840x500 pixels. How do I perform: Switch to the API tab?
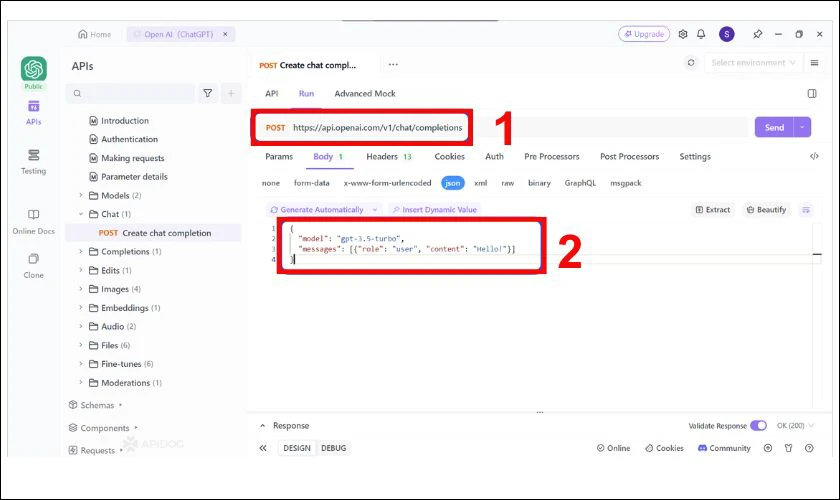pyautogui.click(x=272, y=93)
